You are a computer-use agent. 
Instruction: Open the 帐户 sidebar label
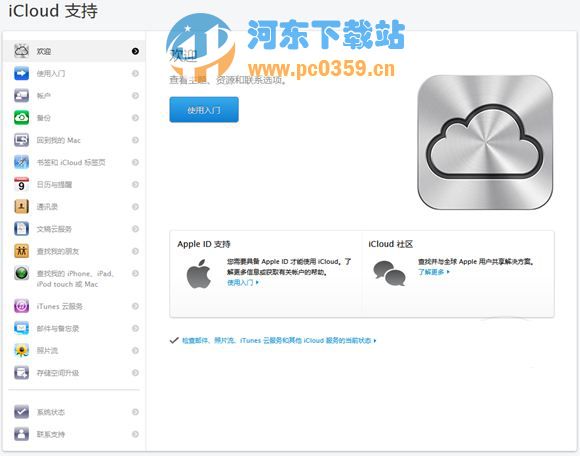(44, 96)
